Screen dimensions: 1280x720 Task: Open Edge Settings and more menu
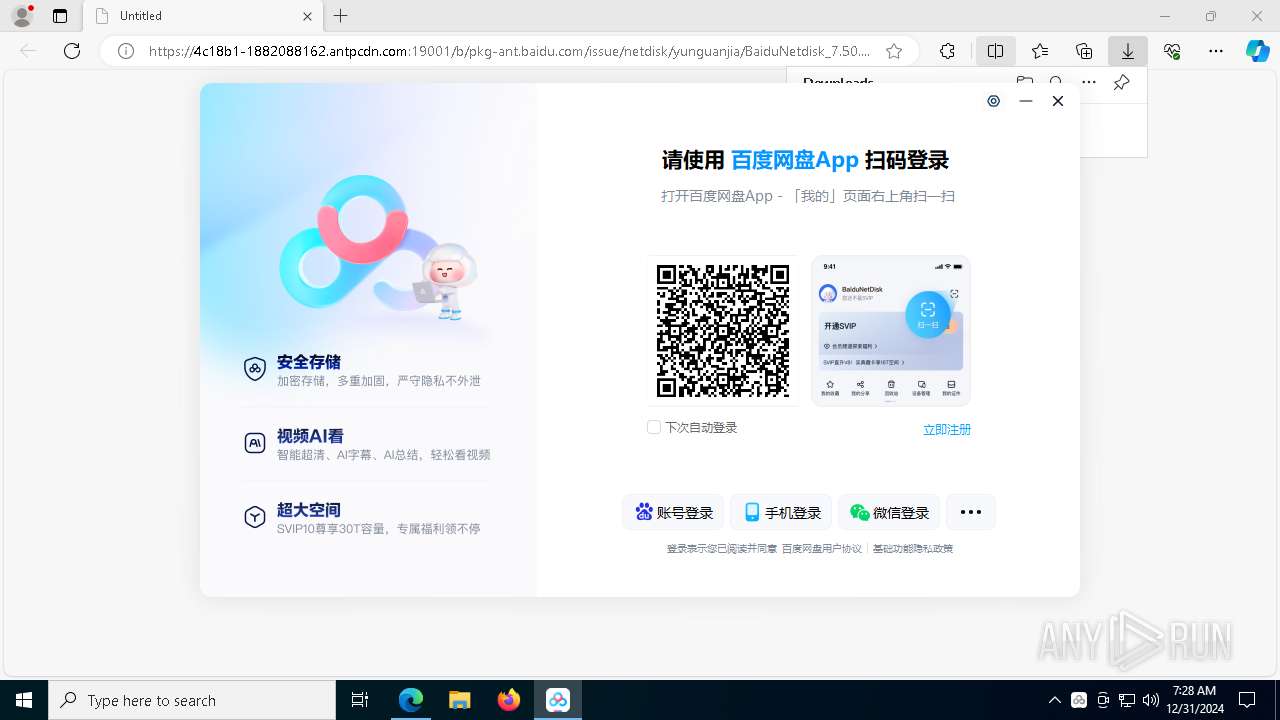point(1216,51)
